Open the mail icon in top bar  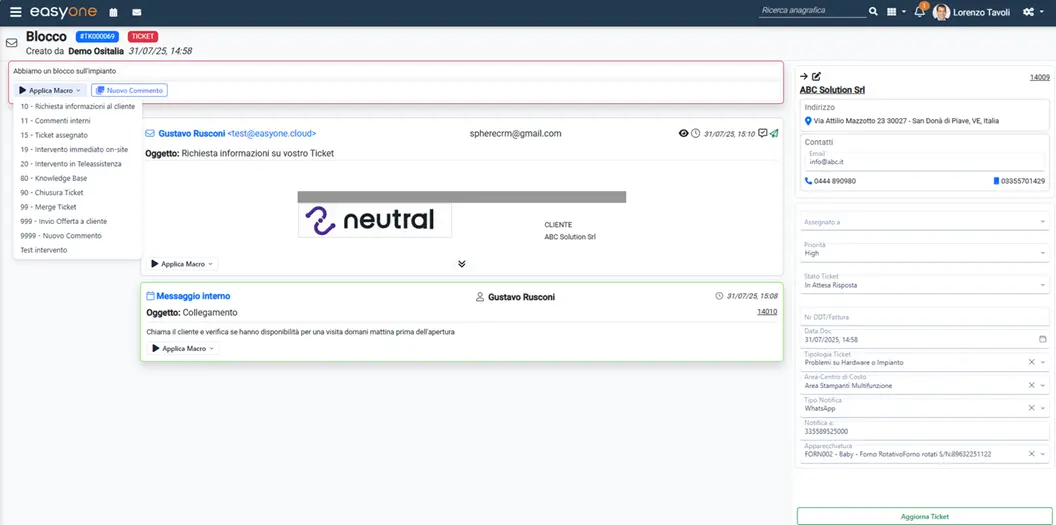coord(137,13)
